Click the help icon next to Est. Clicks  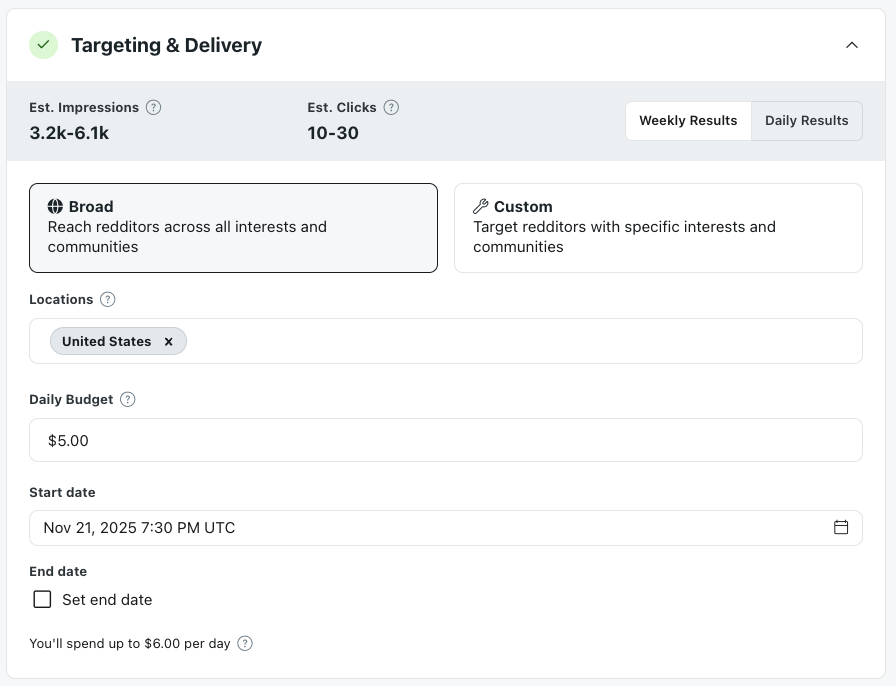tap(391, 107)
